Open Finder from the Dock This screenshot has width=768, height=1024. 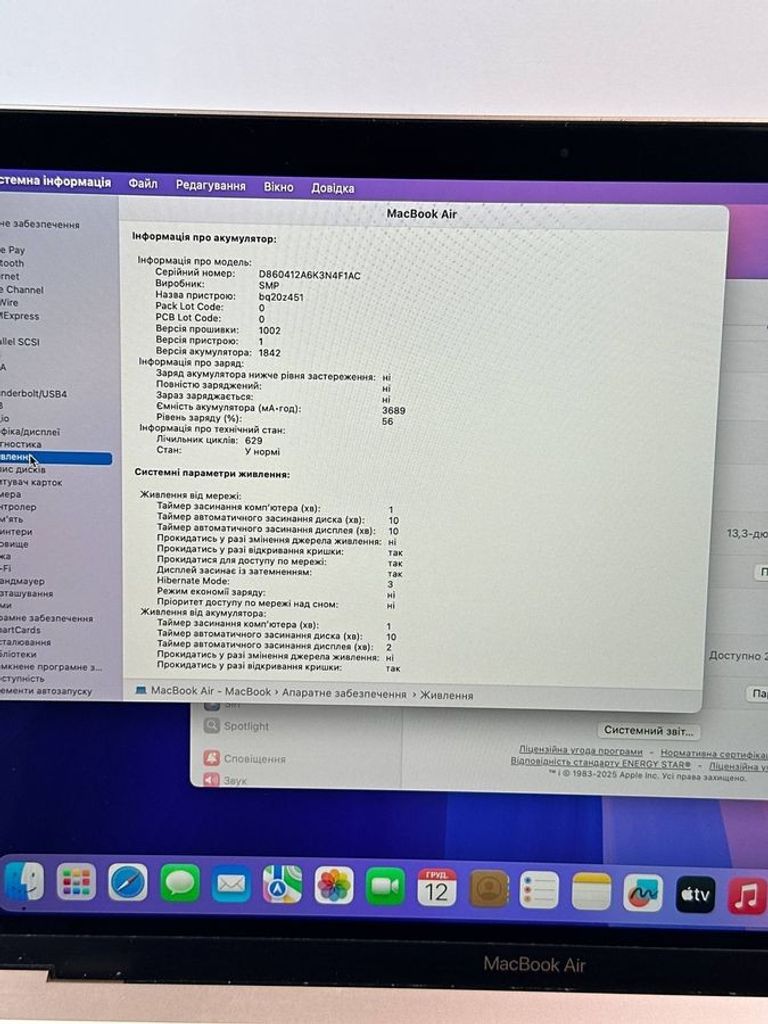[x=22, y=882]
